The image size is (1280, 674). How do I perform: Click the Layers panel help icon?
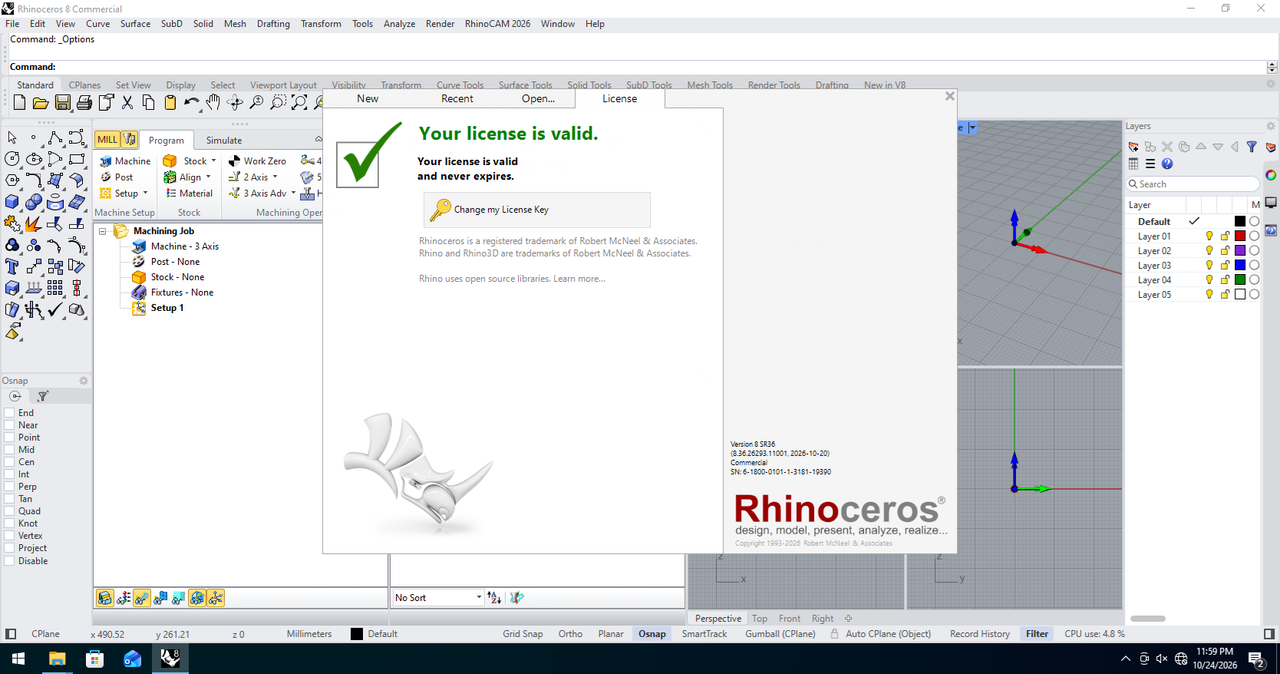(x=1167, y=164)
